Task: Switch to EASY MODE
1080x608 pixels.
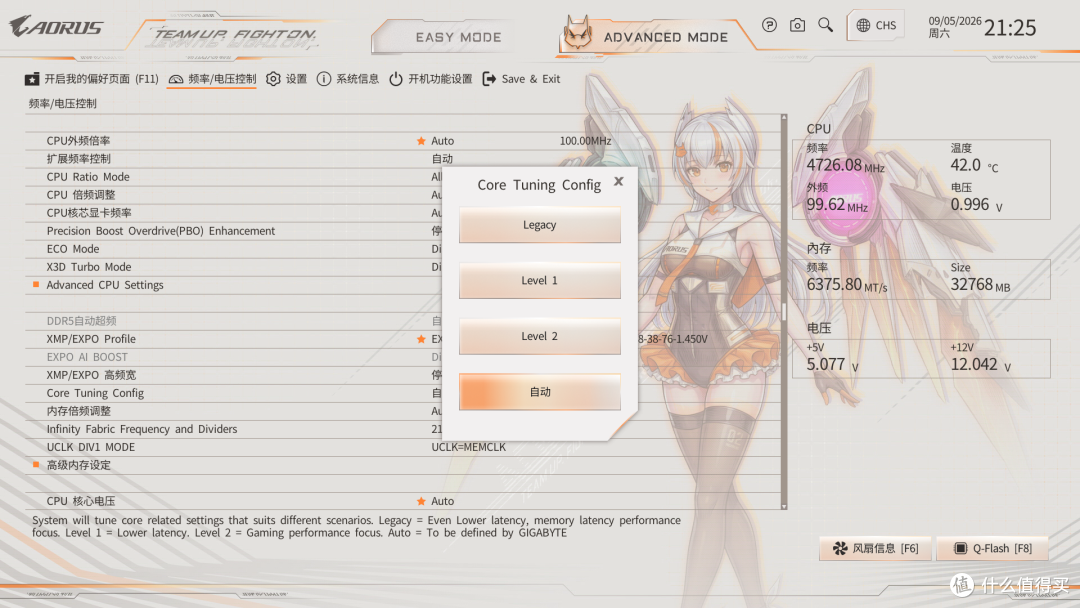Action: (x=458, y=37)
